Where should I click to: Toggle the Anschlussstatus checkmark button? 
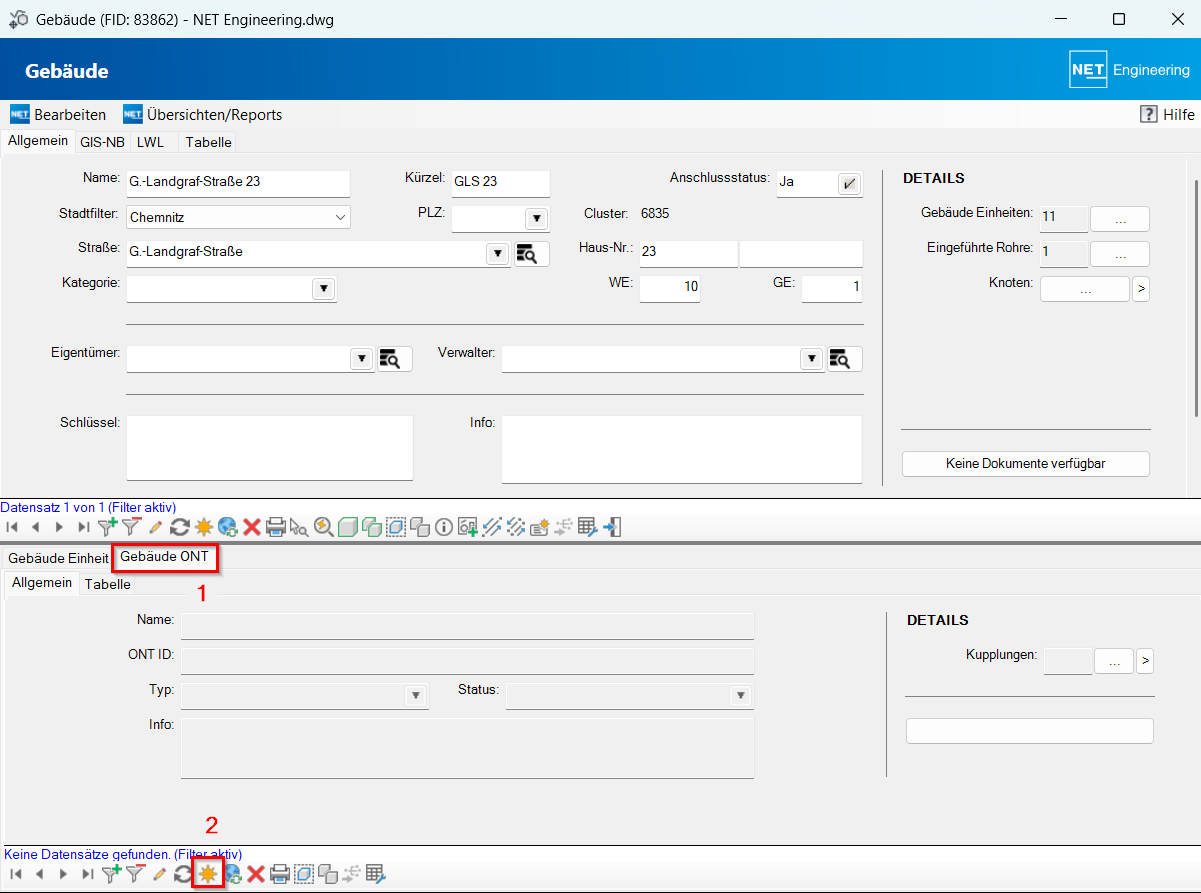tap(849, 184)
